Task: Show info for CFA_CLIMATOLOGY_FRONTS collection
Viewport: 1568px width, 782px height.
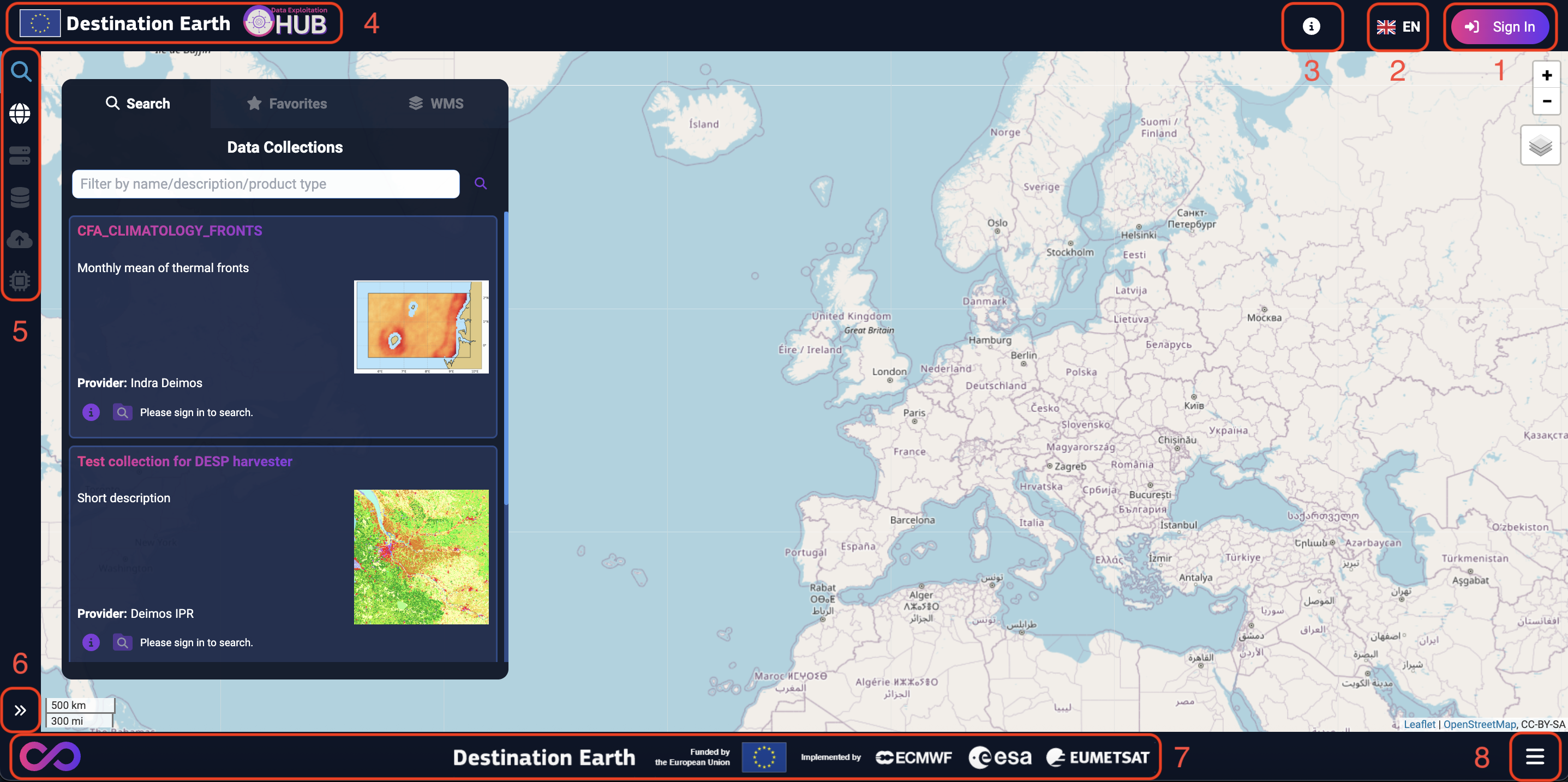Action: click(91, 412)
